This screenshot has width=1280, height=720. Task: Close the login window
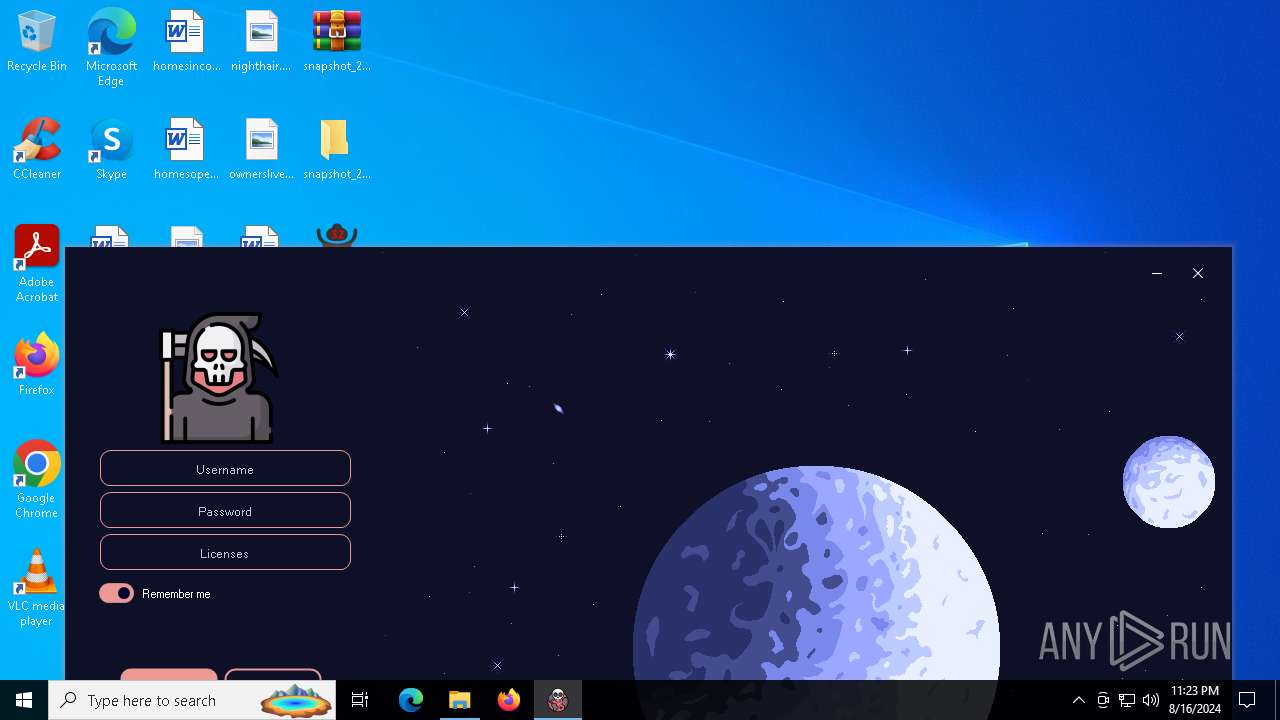[x=1198, y=273]
